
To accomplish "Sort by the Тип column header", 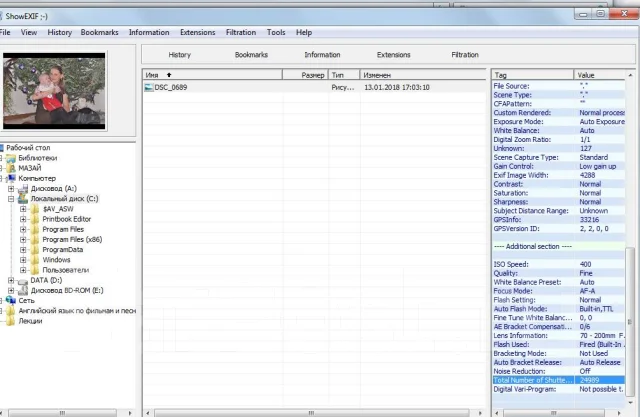I will 344,75.
